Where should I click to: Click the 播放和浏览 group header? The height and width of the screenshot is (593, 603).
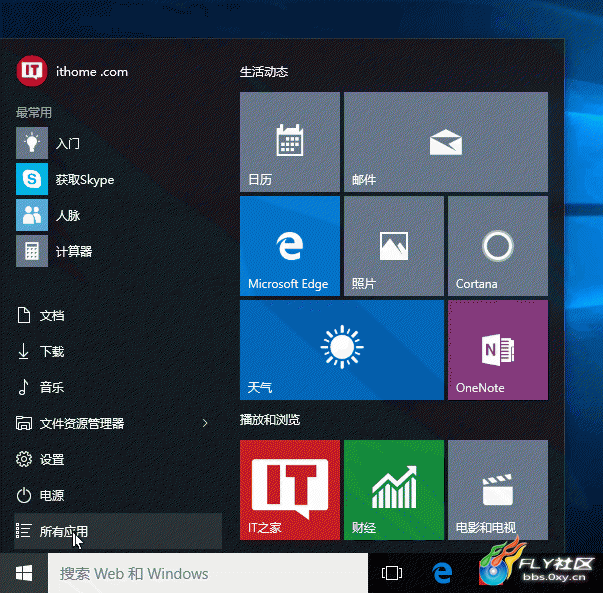[x=270, y=420]
